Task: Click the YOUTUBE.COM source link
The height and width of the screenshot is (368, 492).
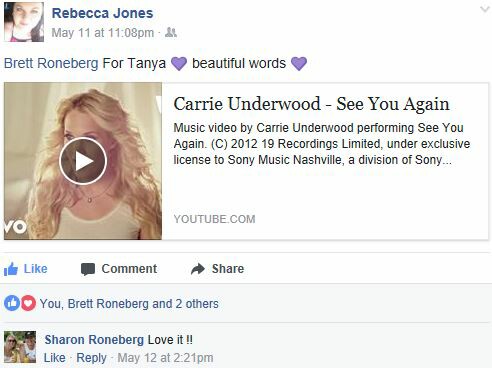Action: click(214, 219)
